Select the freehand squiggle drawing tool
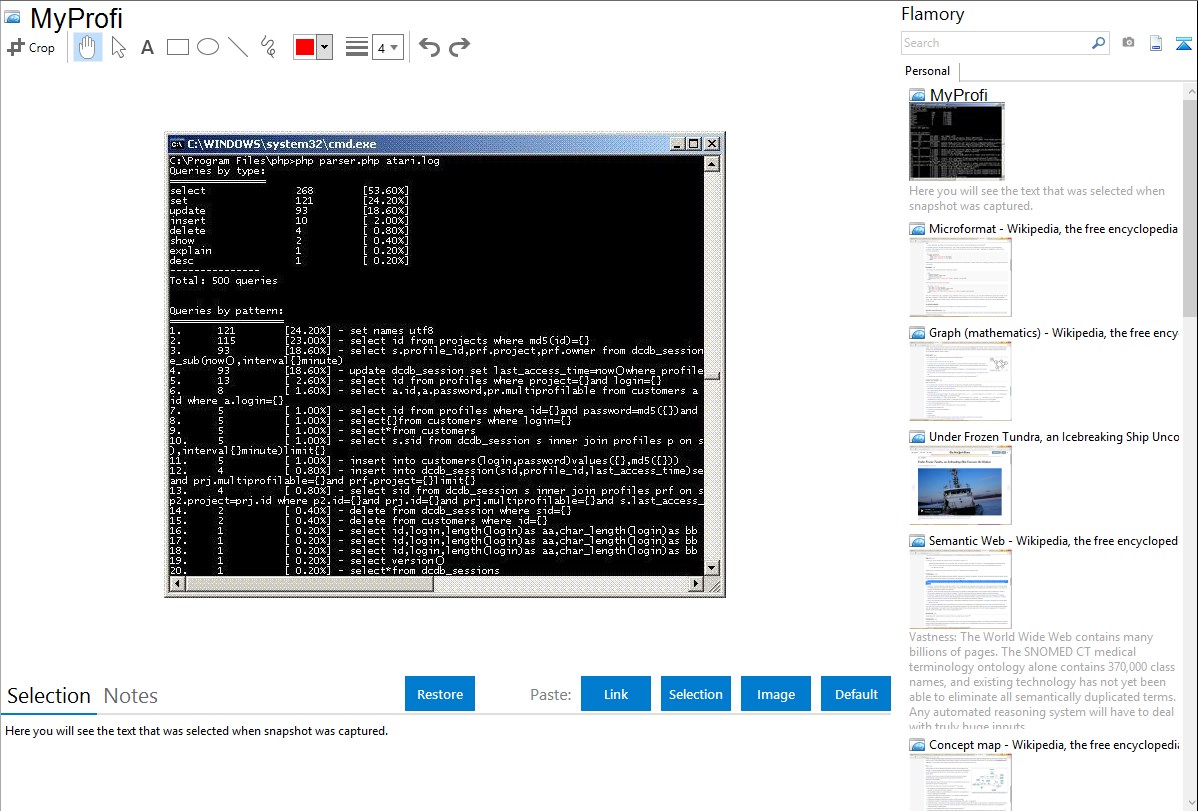 tap(268, 47)
